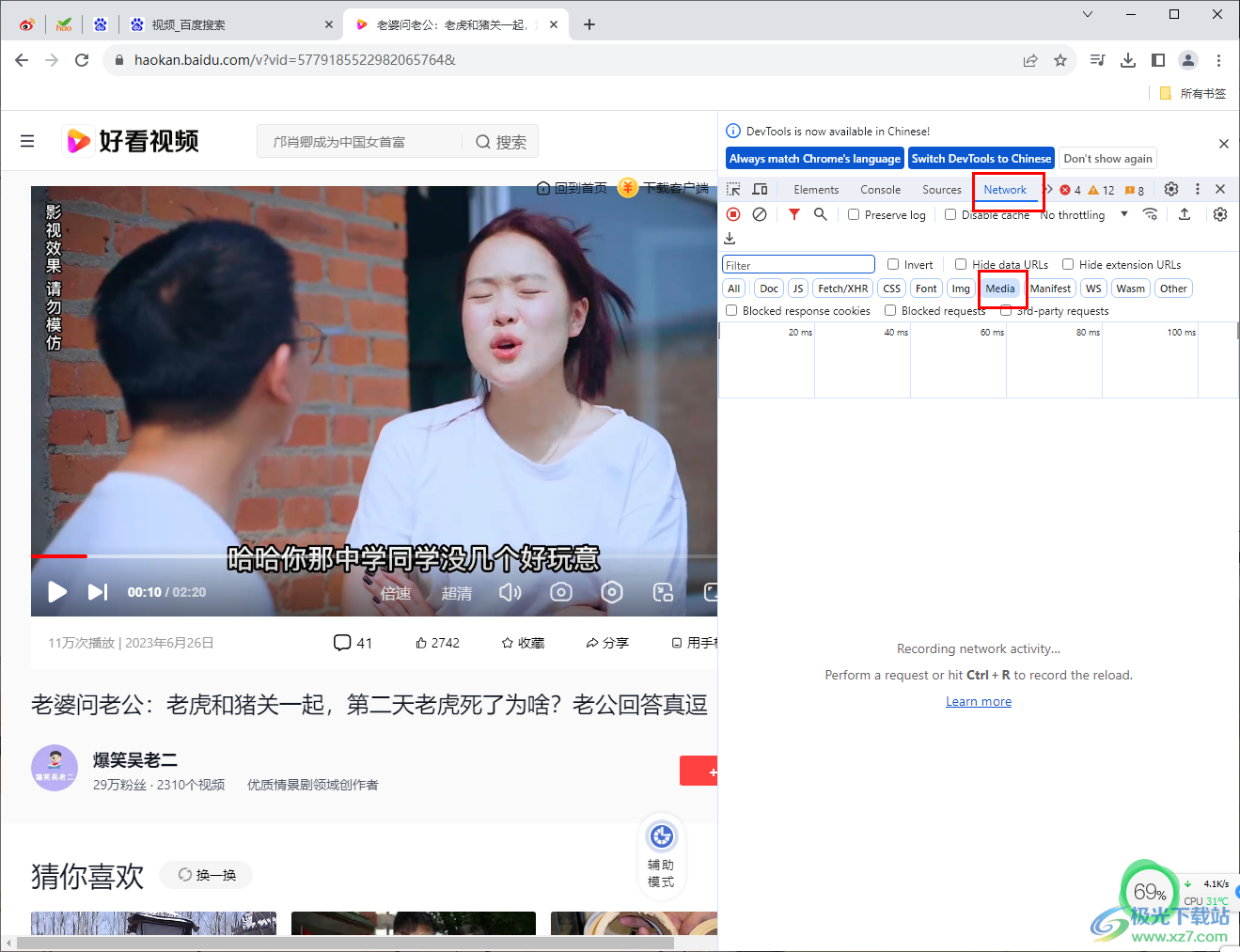Click Switch DevTools to Chinese button
The image size is (1240, 952).
tap(981, 159)
